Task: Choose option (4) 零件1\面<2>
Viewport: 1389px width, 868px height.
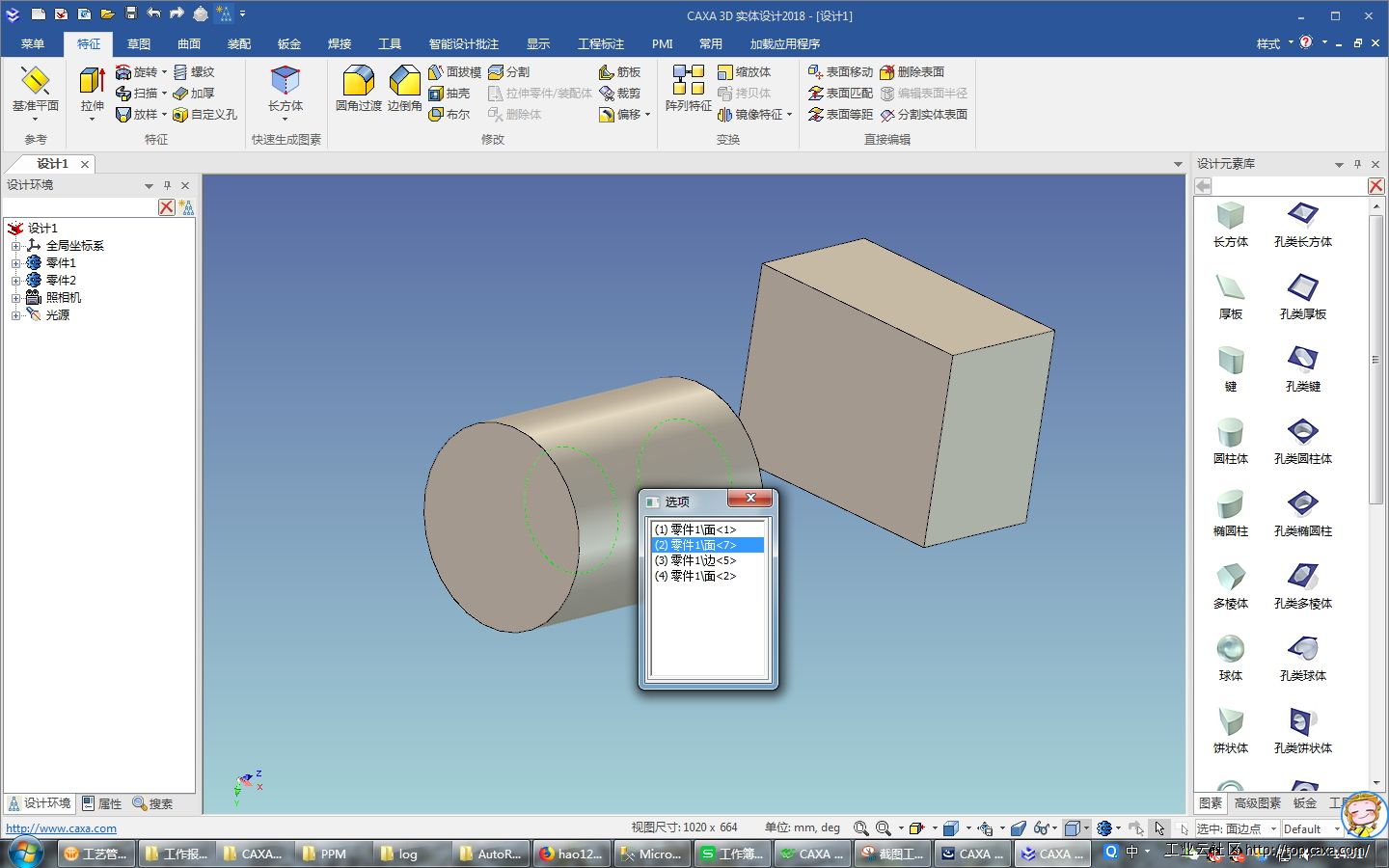Action: click(x=707, y=576)
